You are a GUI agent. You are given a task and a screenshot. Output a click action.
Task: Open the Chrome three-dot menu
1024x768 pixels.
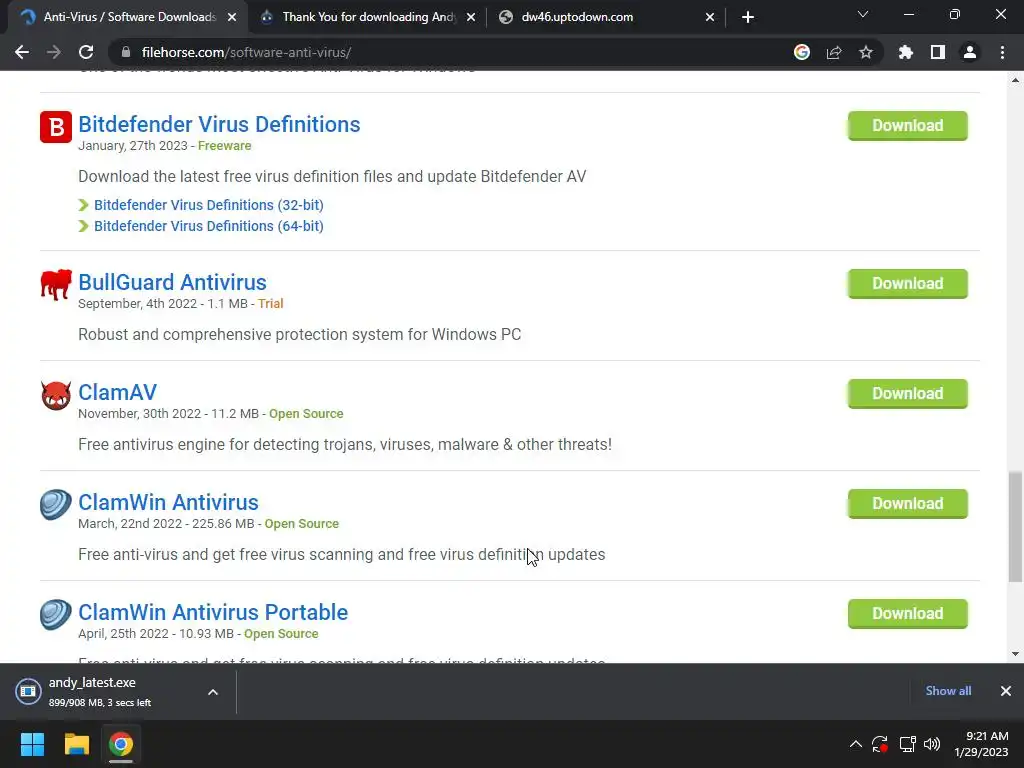(1002, 52)
